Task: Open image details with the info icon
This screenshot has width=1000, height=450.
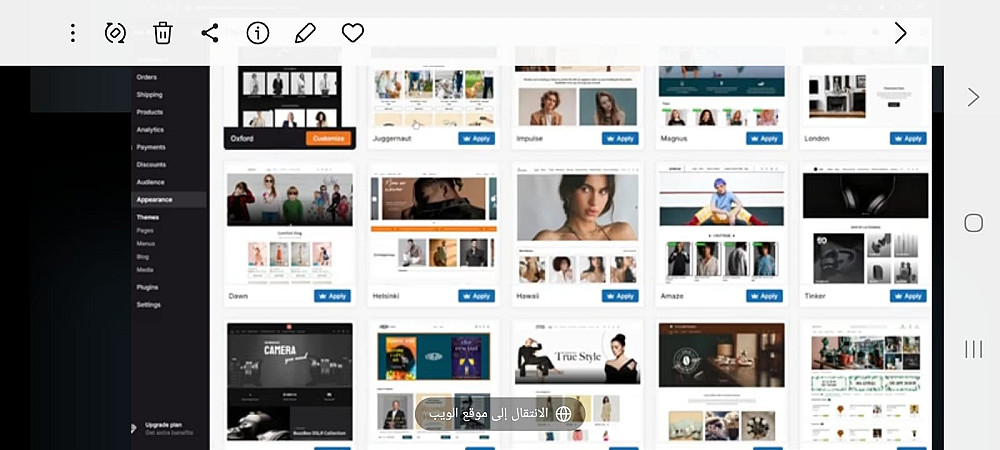Action: [x=258, y=33]
